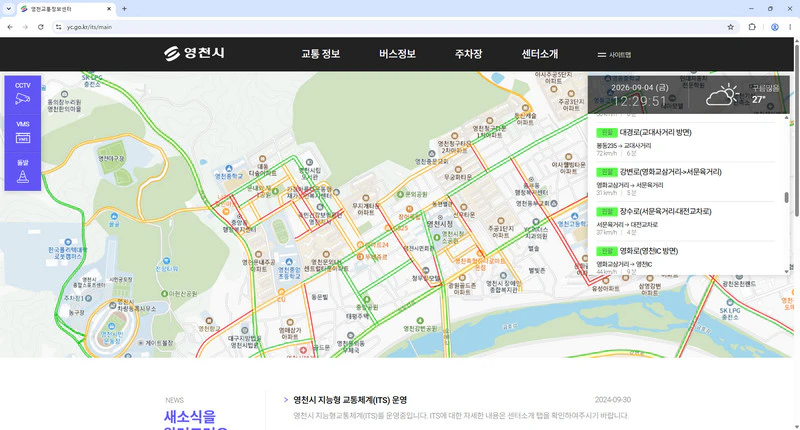Click the 영천야구장 map label

pos(111,159)
